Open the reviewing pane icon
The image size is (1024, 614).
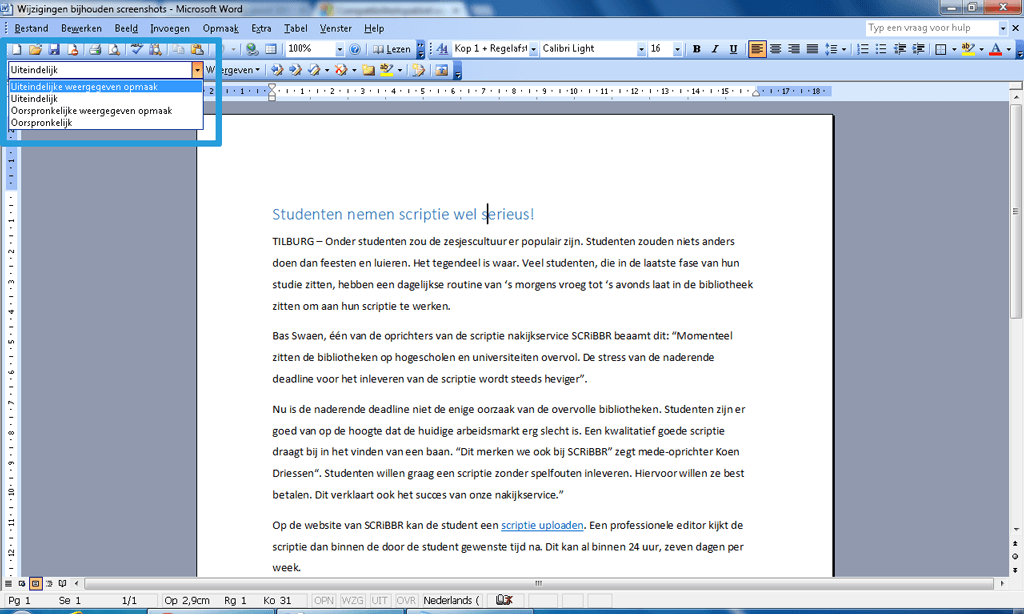pos(441,70)
